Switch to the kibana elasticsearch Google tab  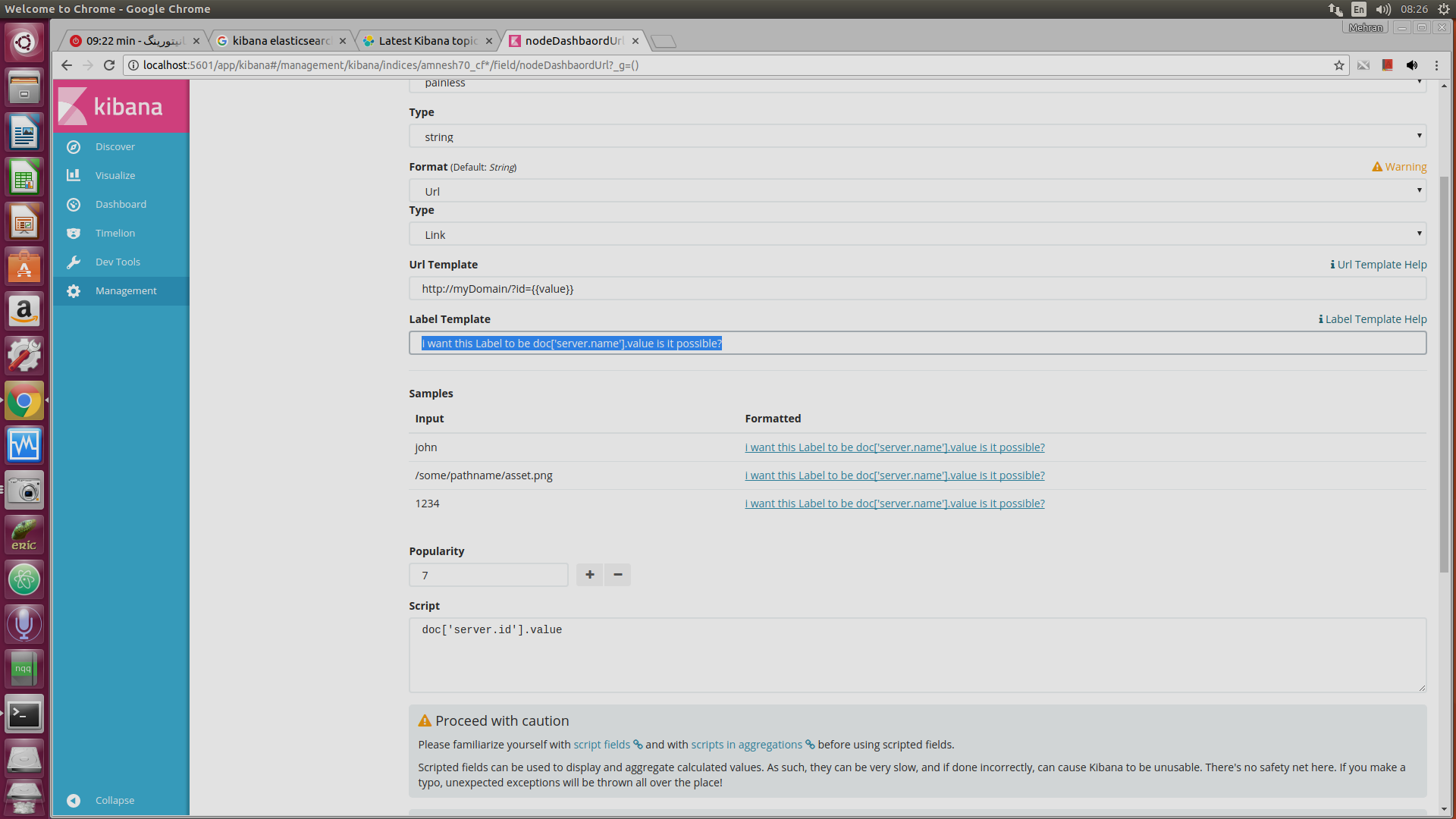pos(281,41)
